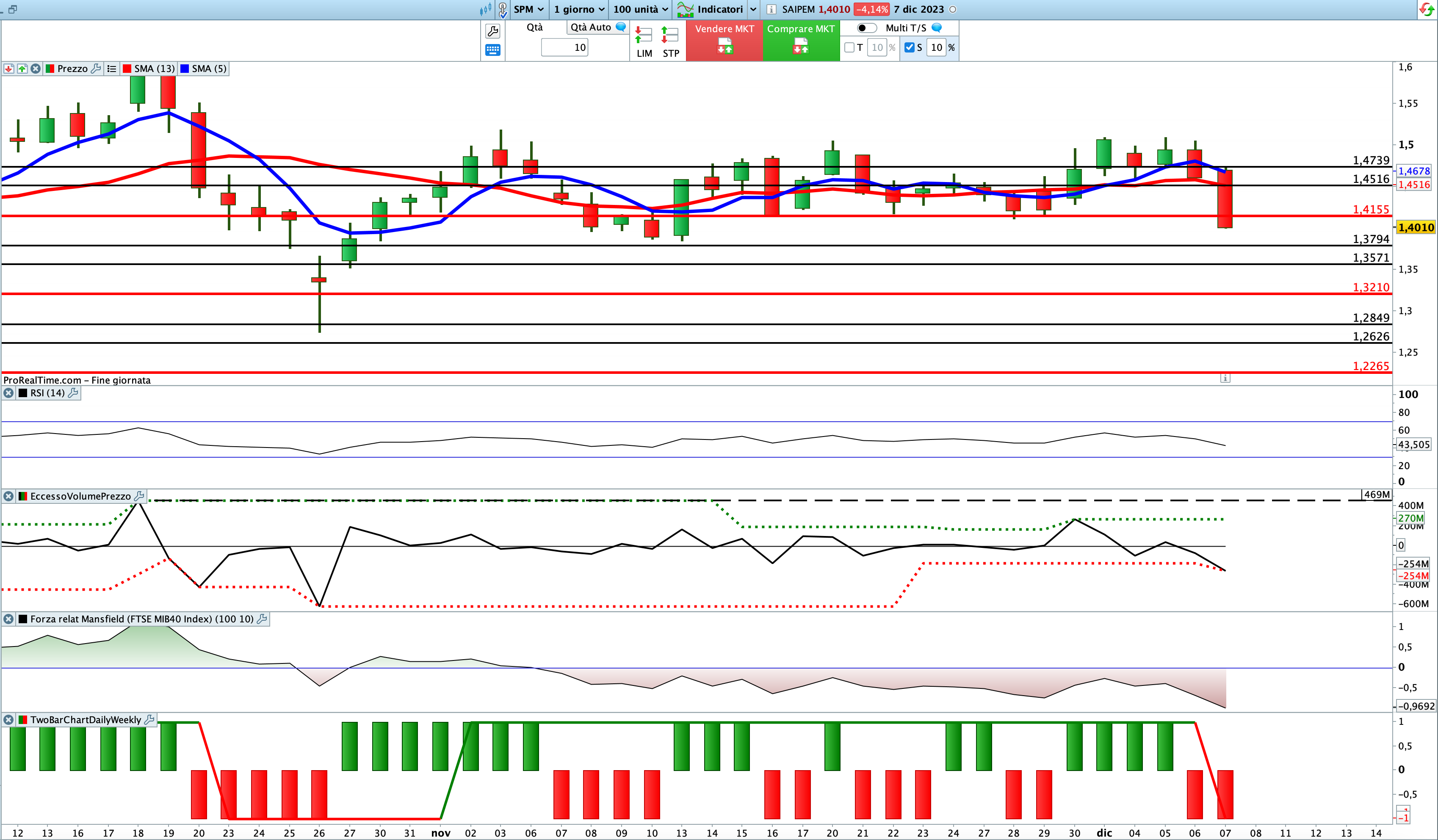Click the SMA (5) label

coord(209,69)
